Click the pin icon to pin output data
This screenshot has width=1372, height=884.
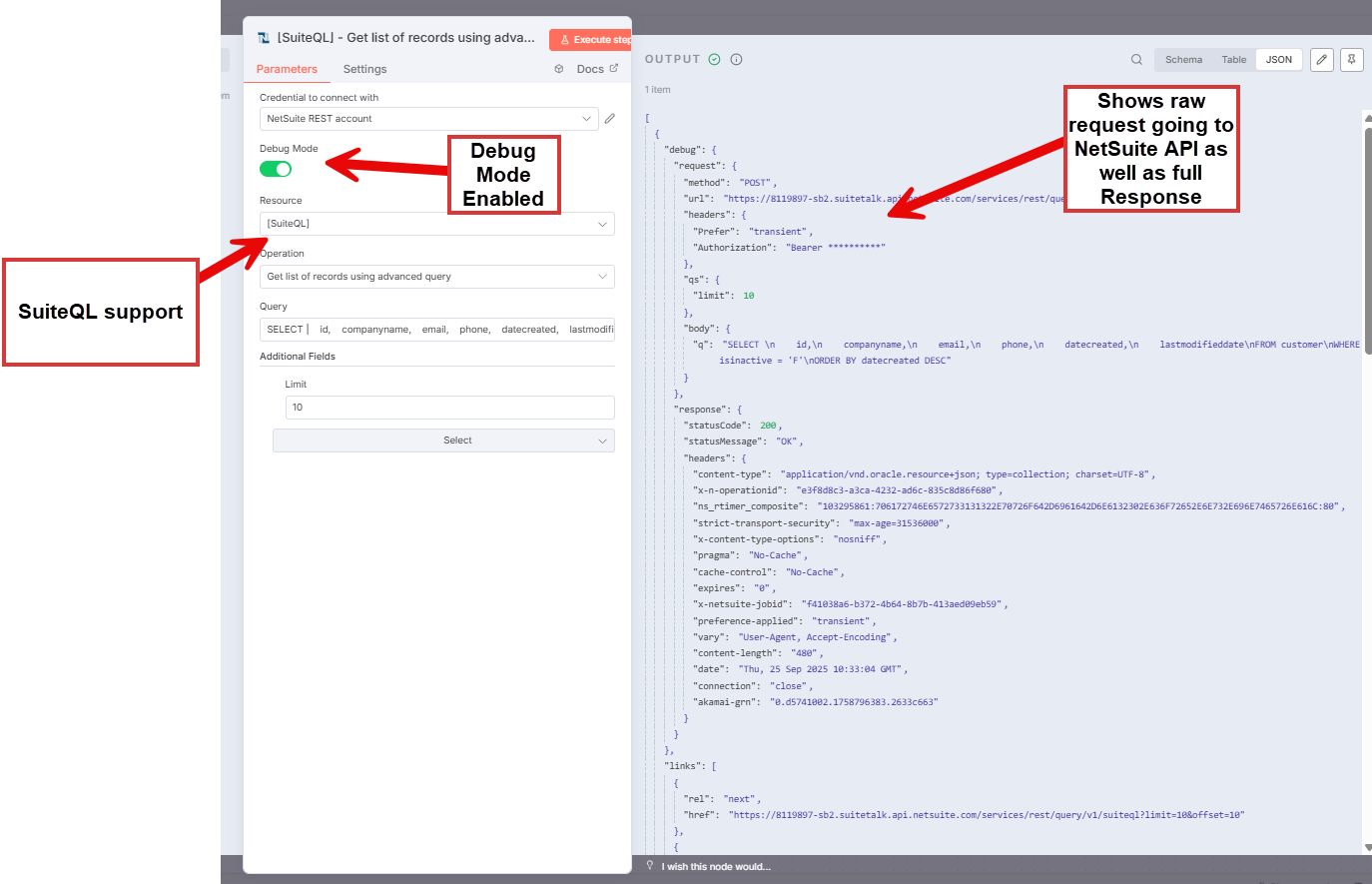click(1351, 60)
